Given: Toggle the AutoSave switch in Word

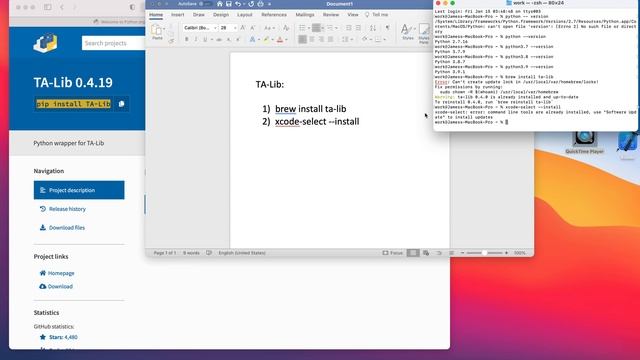Looking at the screenshot, I should [204, 4].
